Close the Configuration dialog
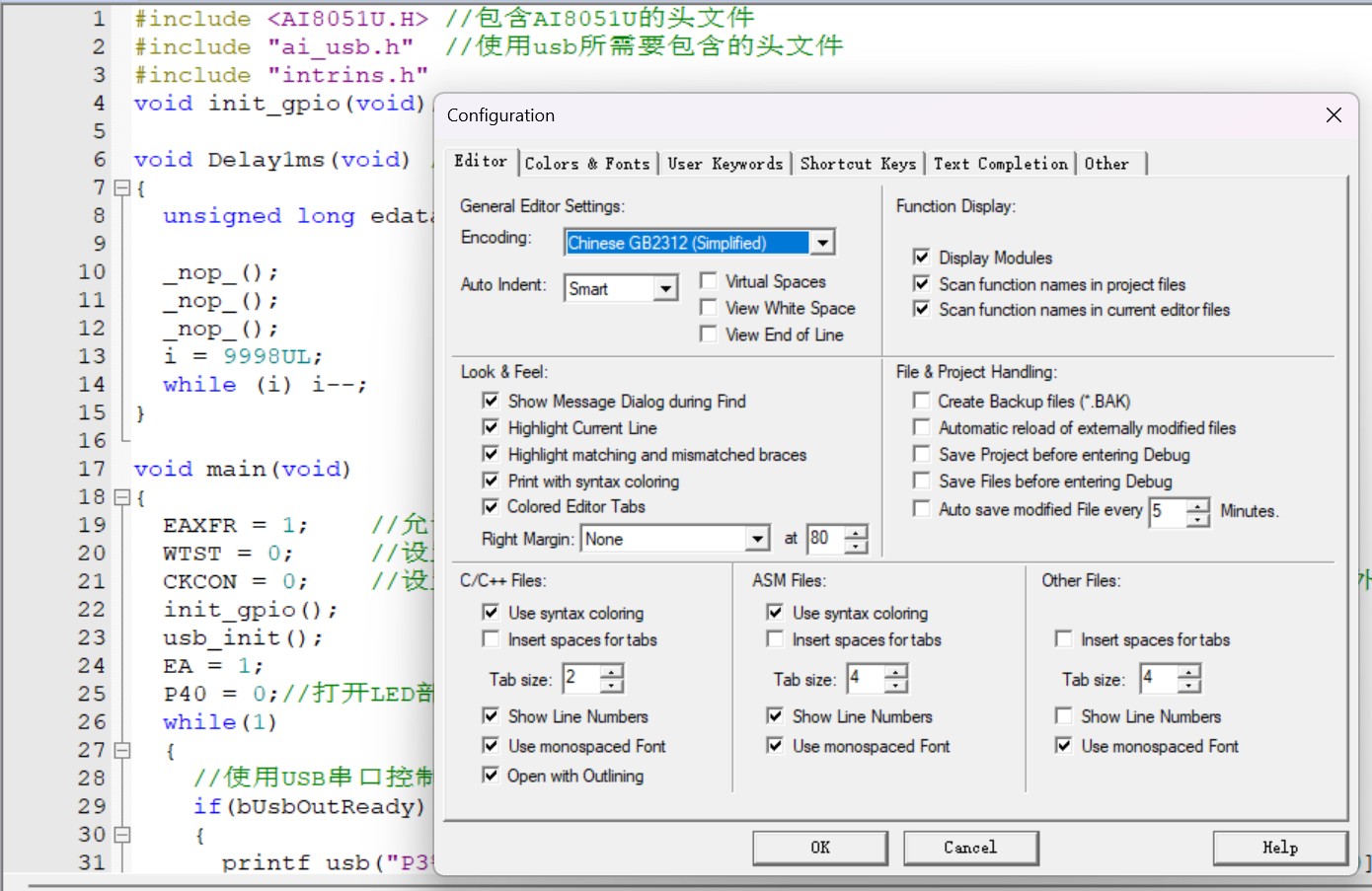The height and width of the screenshot is (891, 1372). [1334, 115]
